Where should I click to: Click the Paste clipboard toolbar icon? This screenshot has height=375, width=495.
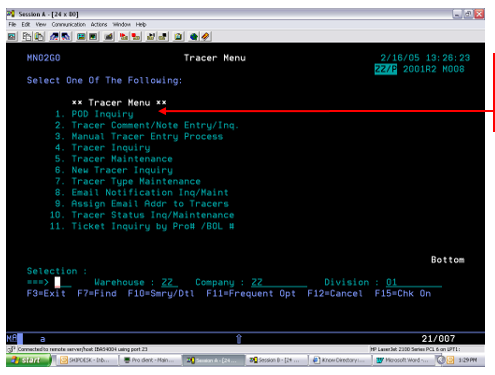click(39, 37)
